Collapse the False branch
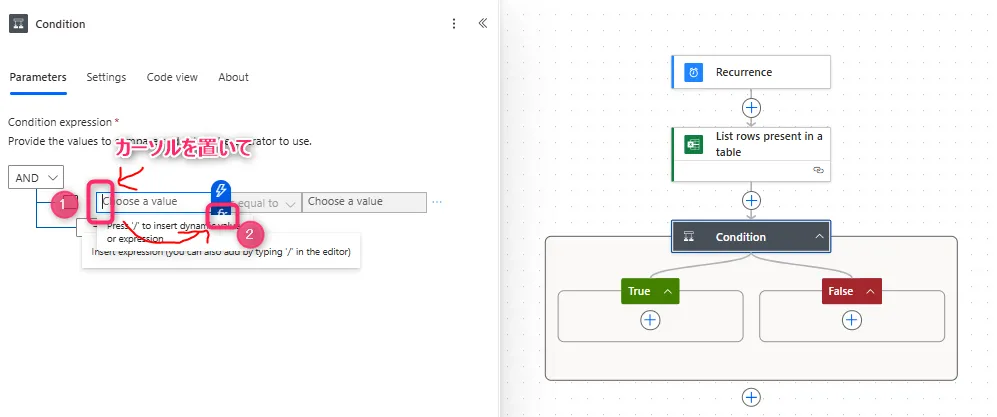 pos(869,291)
